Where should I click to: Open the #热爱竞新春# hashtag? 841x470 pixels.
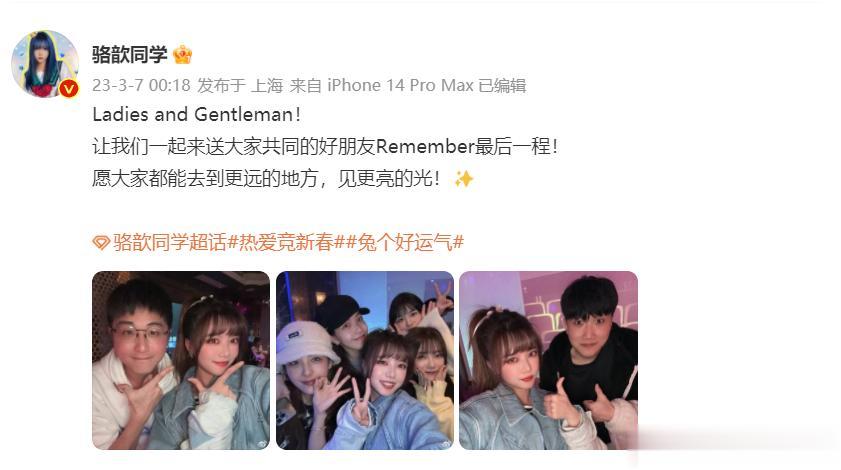click(x=286, y=243)
